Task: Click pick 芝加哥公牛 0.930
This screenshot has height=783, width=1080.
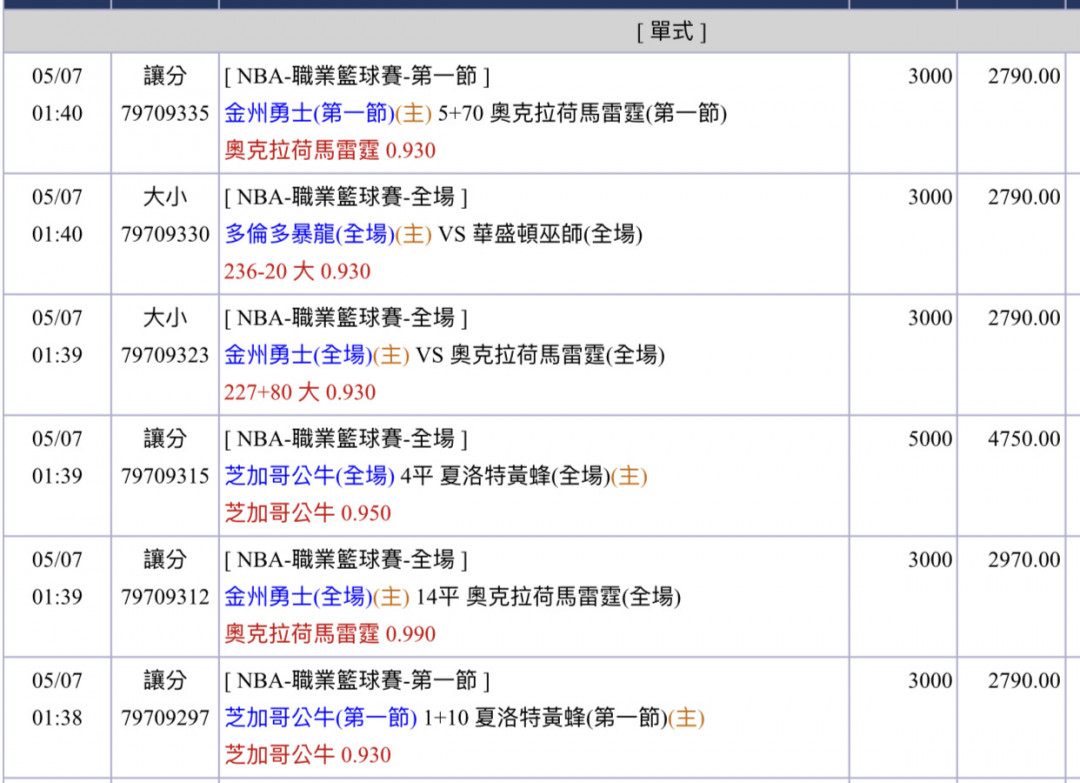Action: coord(308,755)
